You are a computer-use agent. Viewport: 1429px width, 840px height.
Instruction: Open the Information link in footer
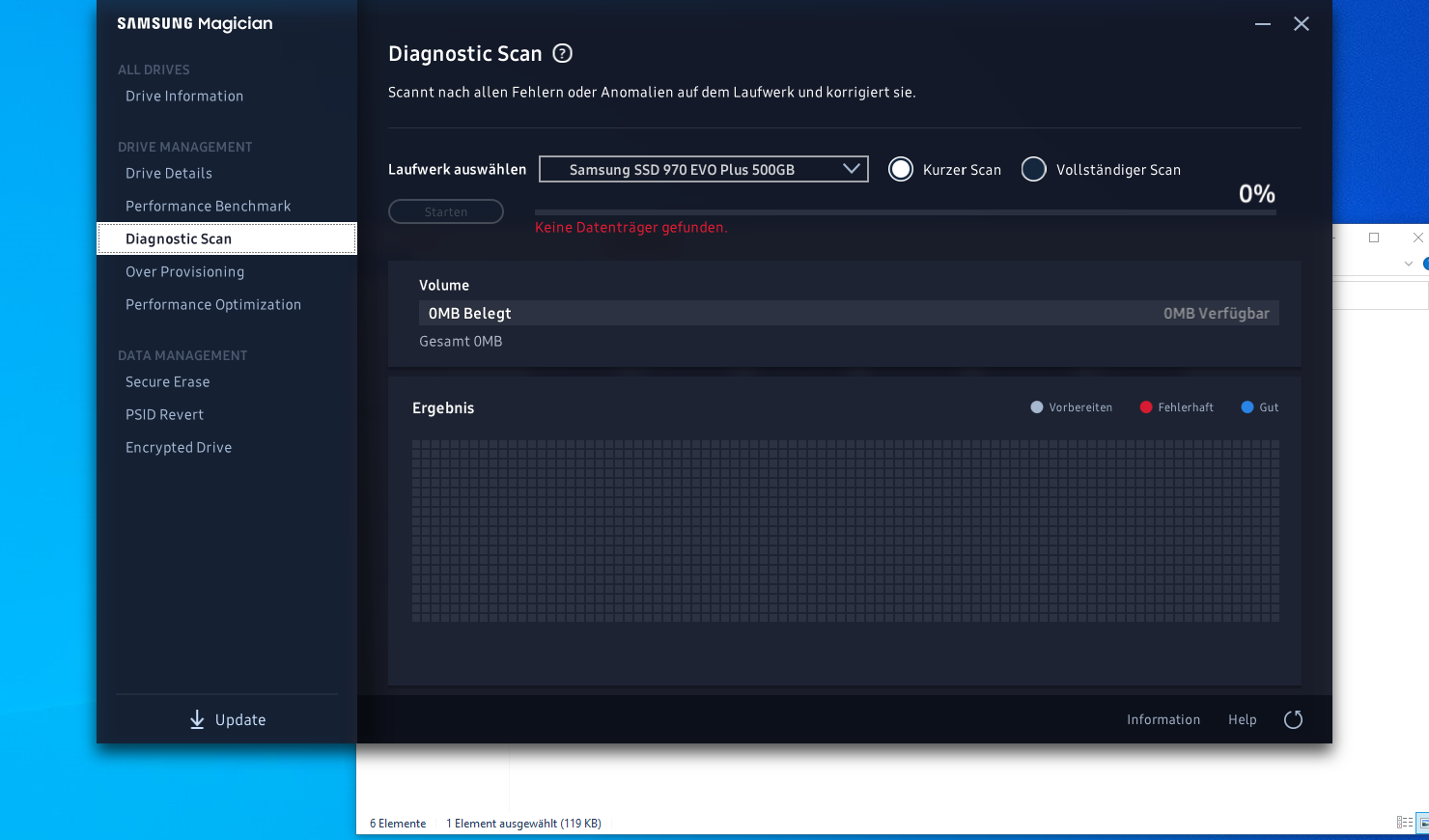click(x=1163, y=719)
